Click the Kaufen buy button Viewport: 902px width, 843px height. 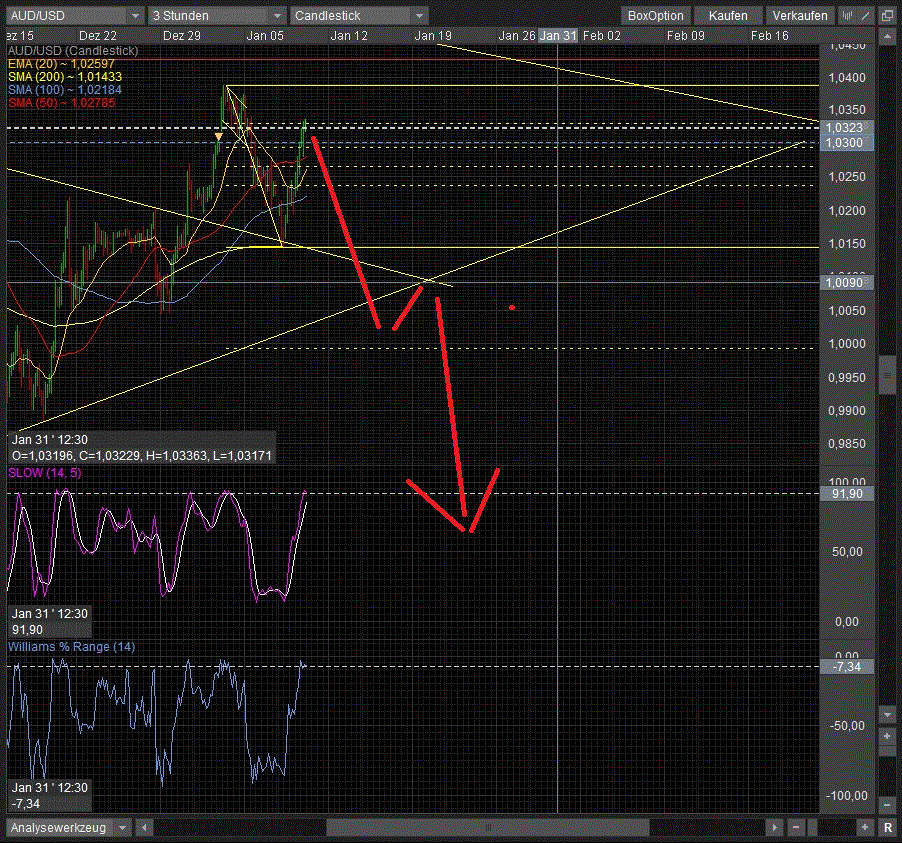727,14
